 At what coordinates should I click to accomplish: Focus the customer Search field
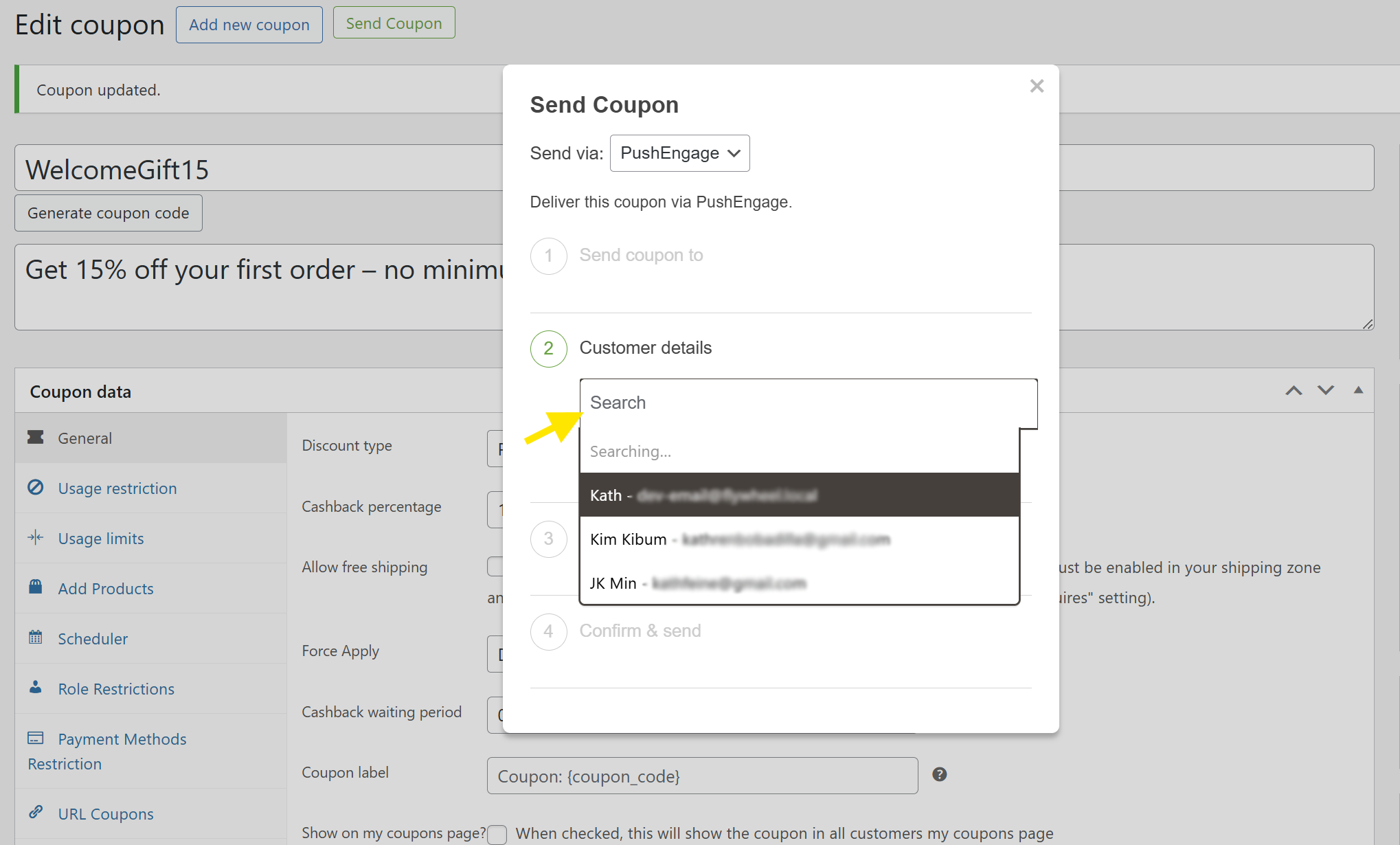[809, 403]
